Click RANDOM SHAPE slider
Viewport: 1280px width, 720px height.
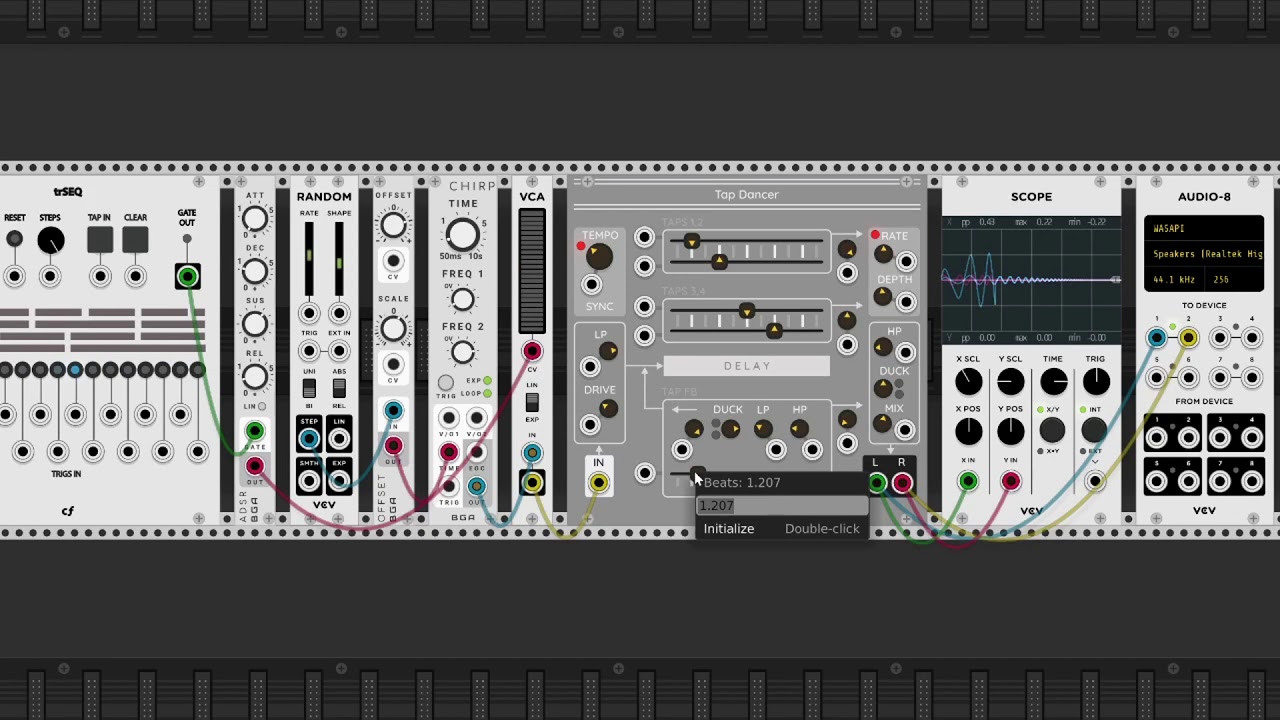click(339, 258)
